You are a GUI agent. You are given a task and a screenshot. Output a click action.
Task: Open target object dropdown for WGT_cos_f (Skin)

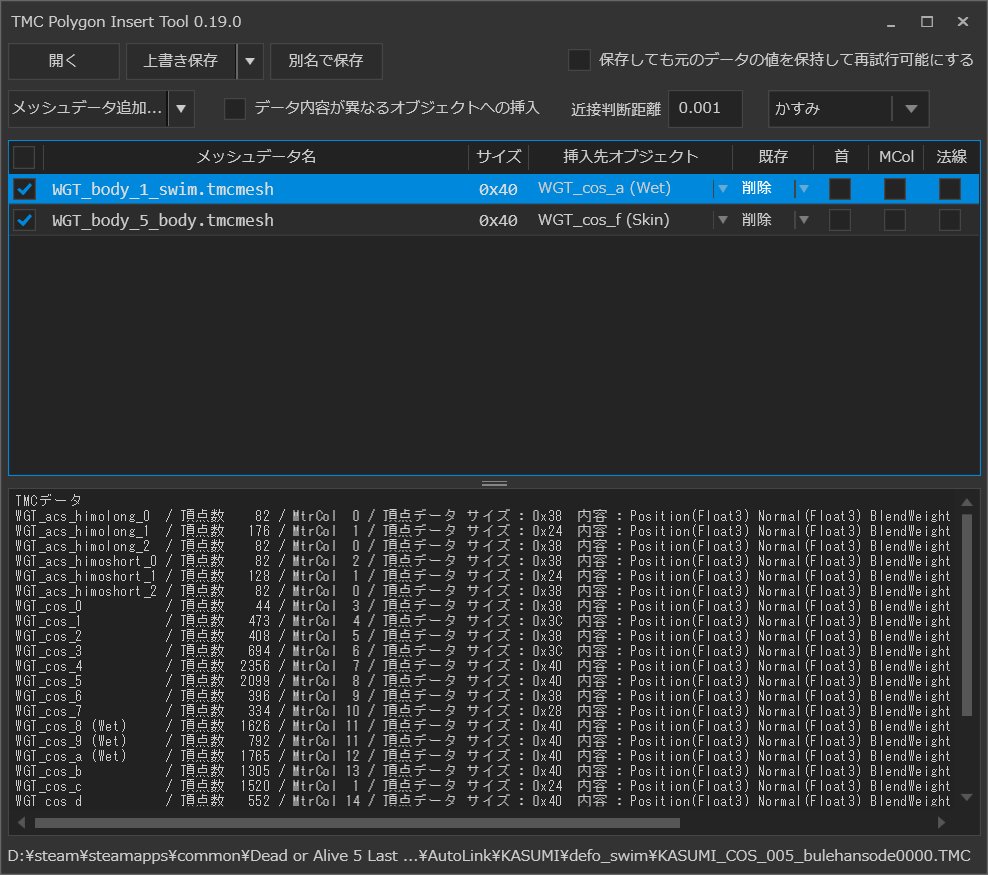(723, 220)
